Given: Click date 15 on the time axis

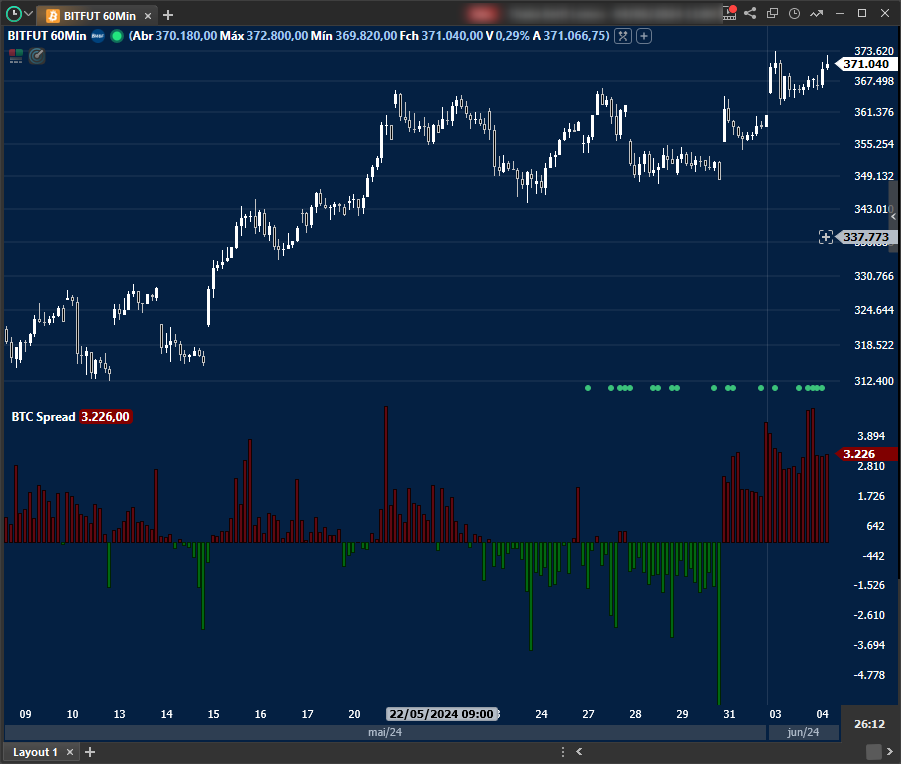Looking at the screenshot, I should point(213,714).
